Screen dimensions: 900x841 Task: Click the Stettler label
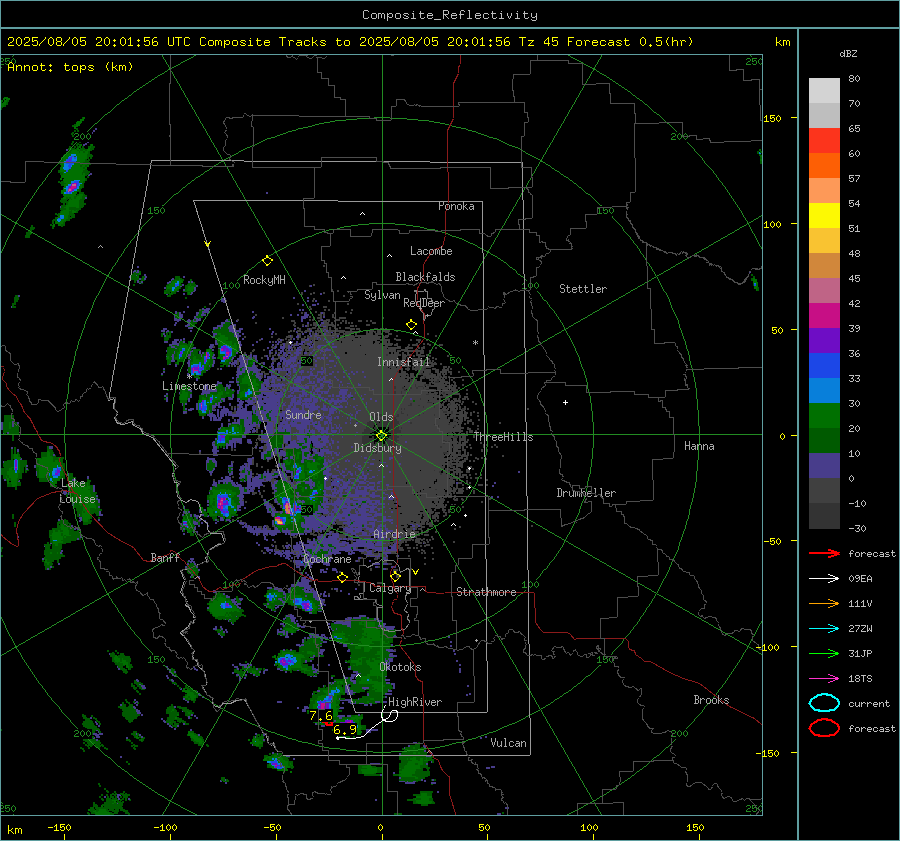click(x=583, y=289)
